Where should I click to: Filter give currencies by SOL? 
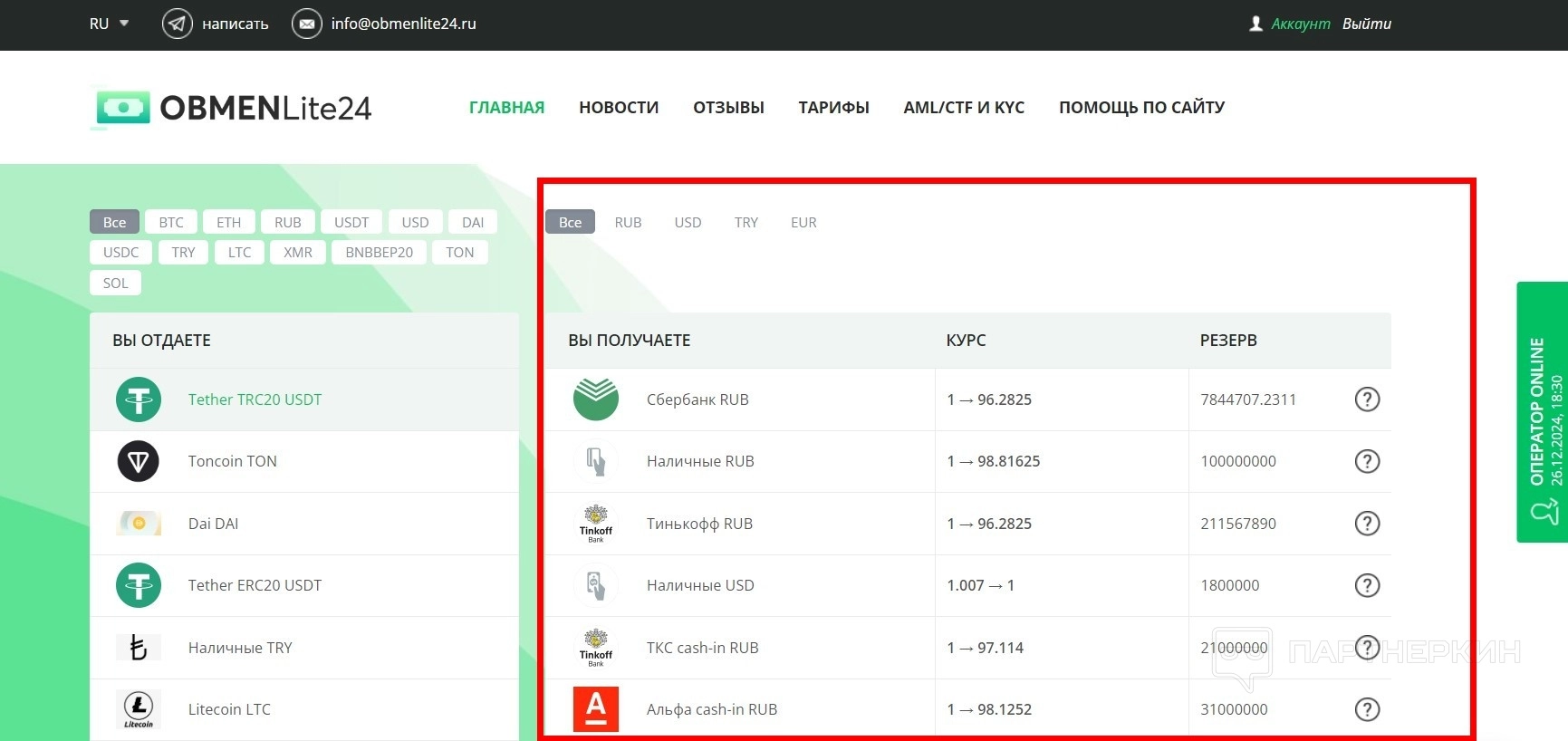(116, 283)
